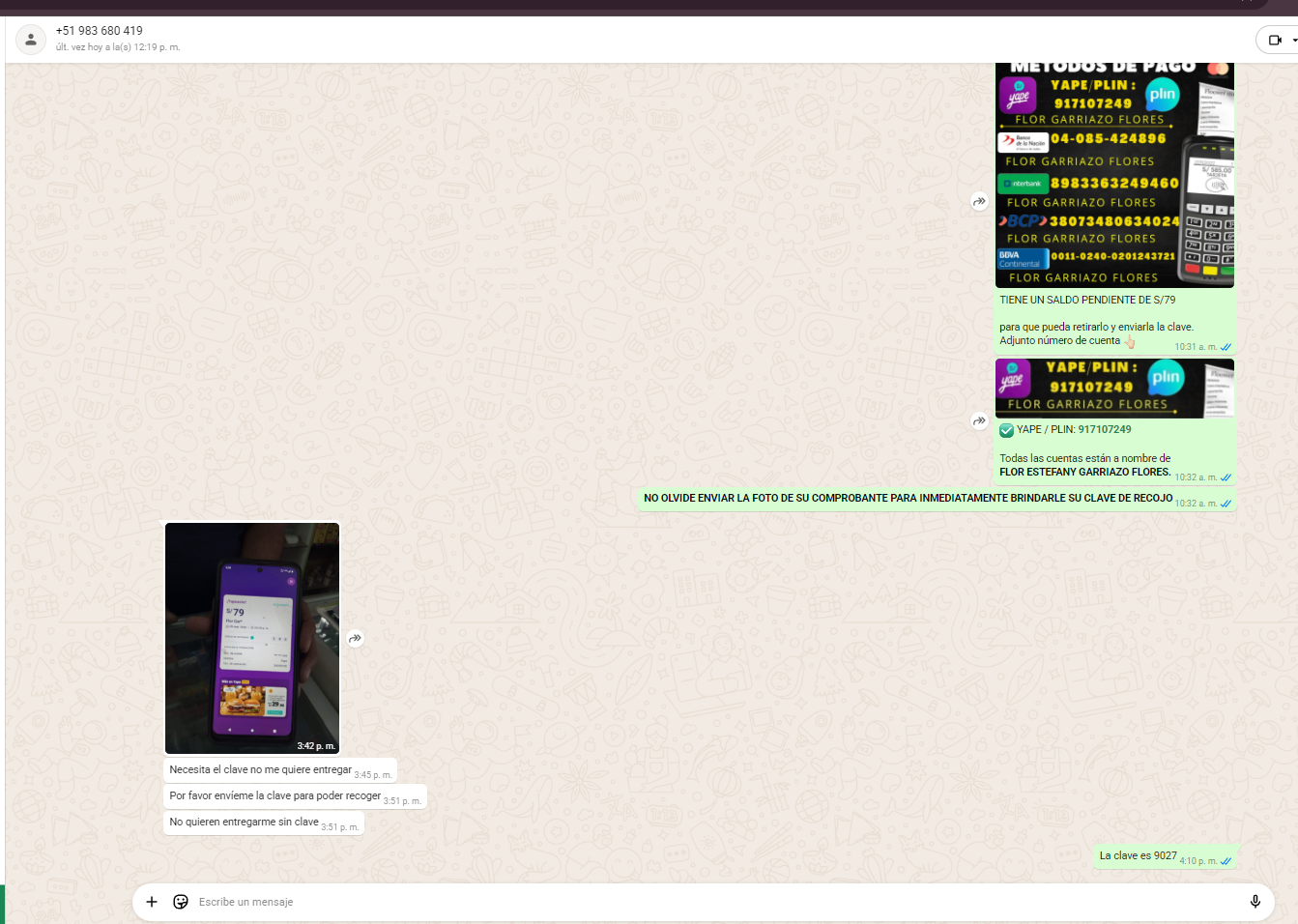View the received payment receipt photo
The width and height of the screenshot is (1298, 924).
(252, 638)
